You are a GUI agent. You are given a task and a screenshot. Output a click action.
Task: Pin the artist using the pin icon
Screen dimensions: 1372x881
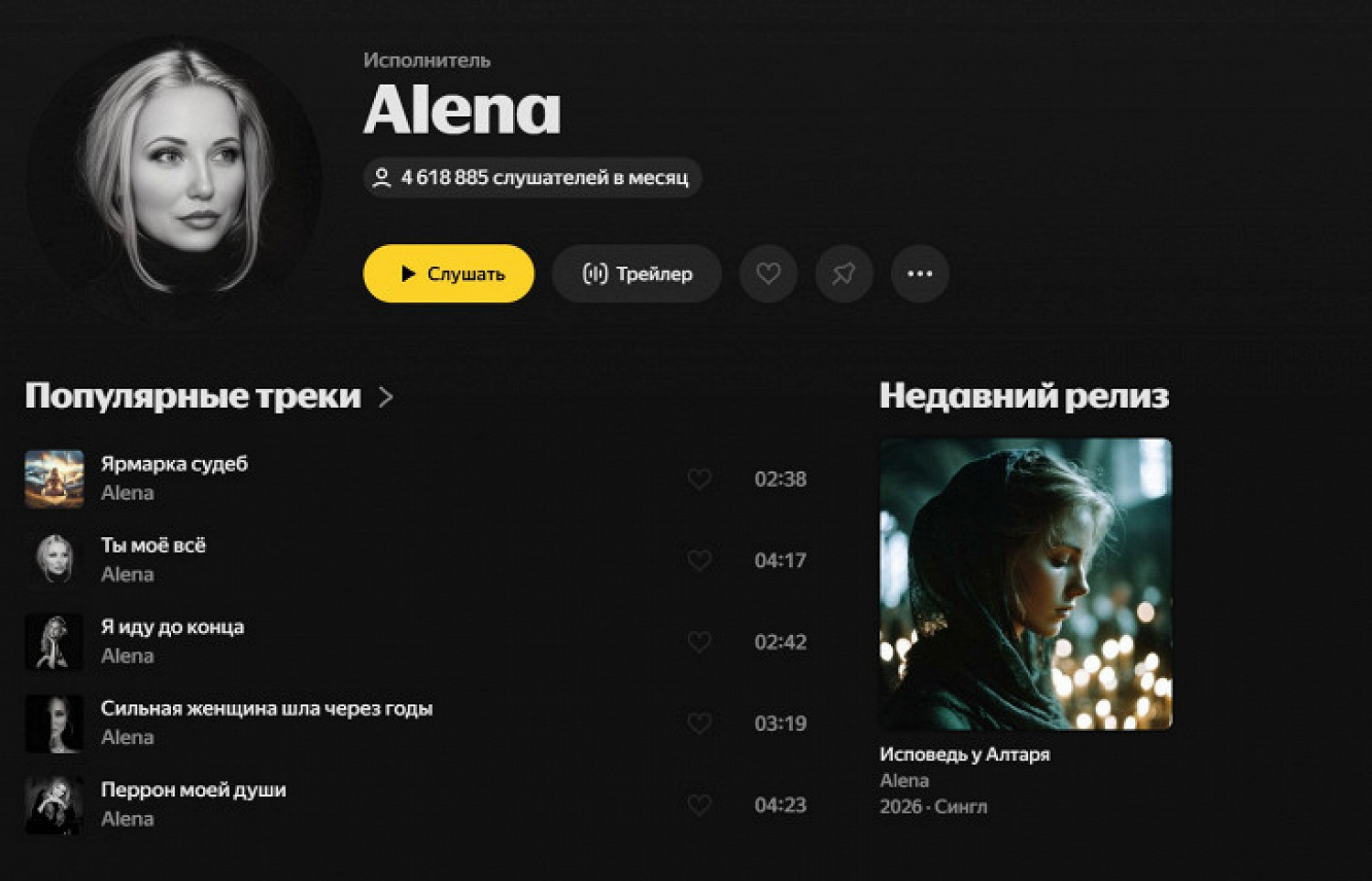[x=843, y=274]
